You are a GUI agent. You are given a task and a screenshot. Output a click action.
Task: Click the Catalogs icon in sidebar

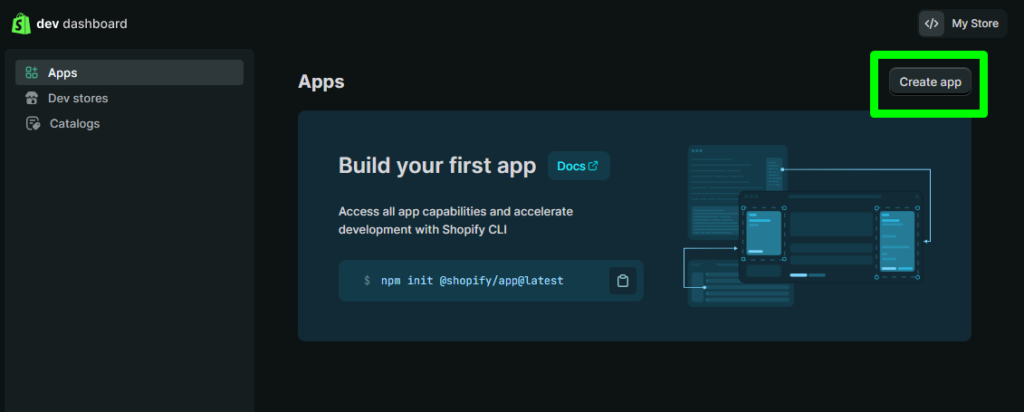tap(32, 123)
